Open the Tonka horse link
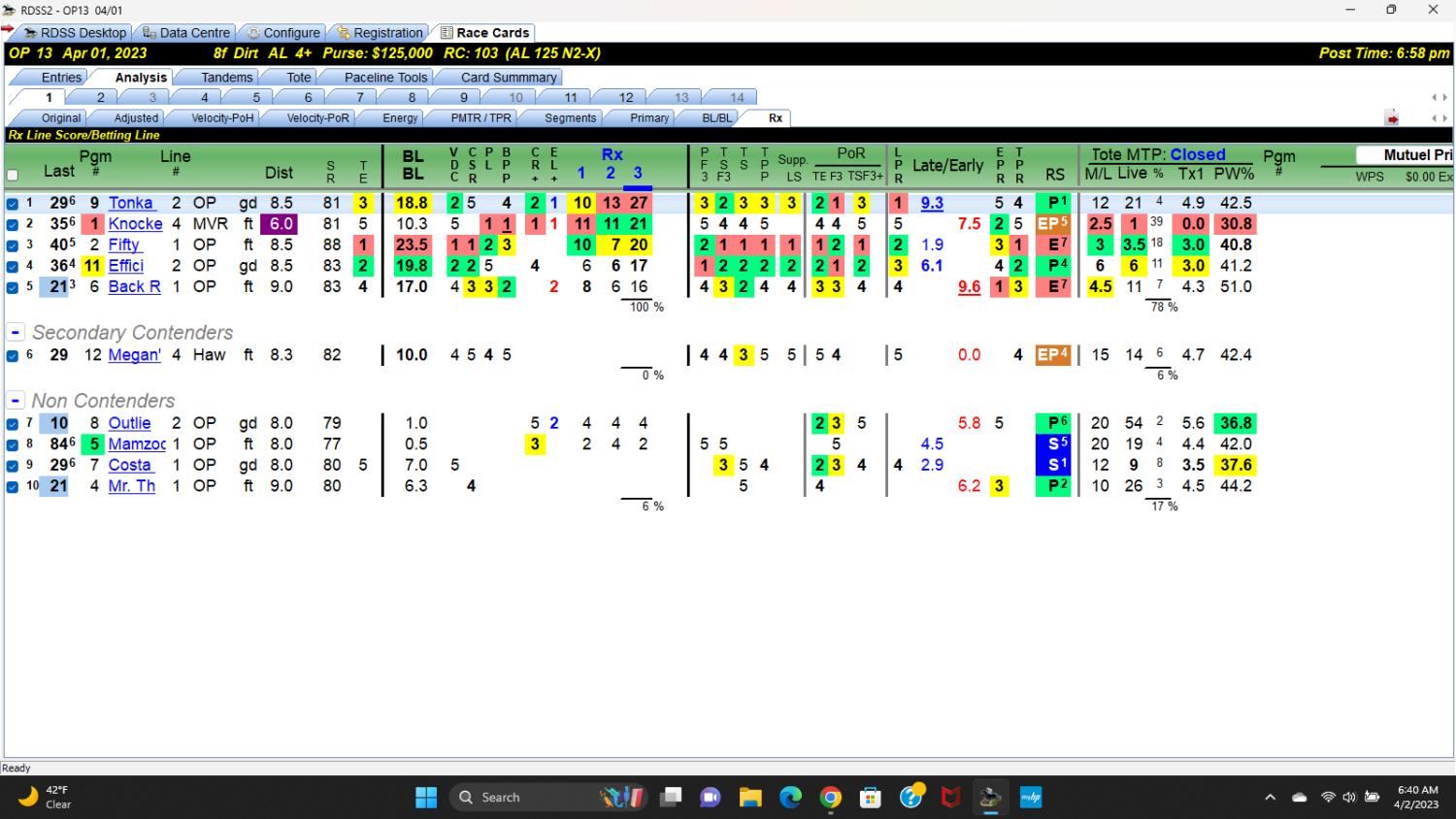 [131, 203]
